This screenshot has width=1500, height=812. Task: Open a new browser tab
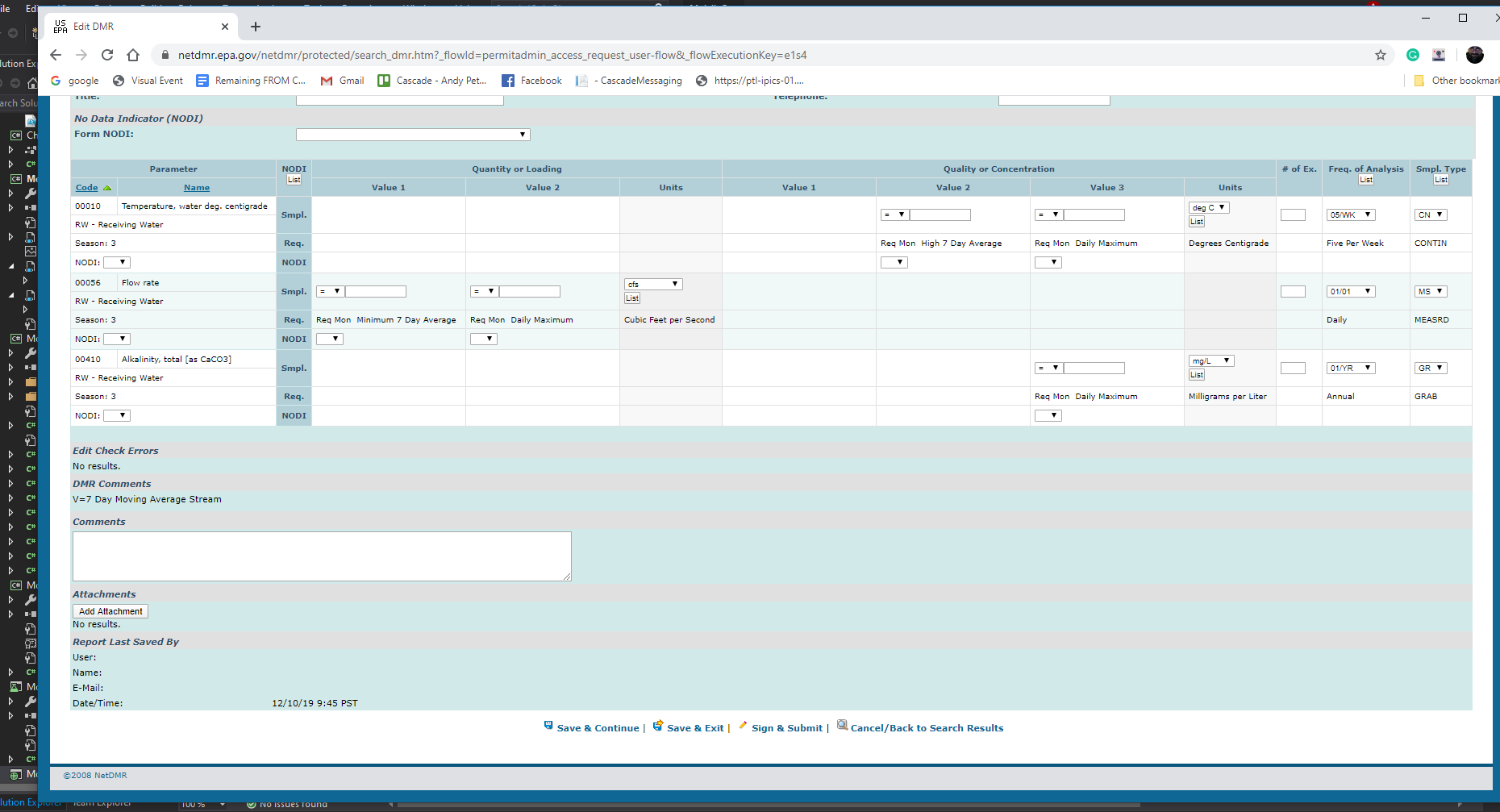[x=256, y=27]
